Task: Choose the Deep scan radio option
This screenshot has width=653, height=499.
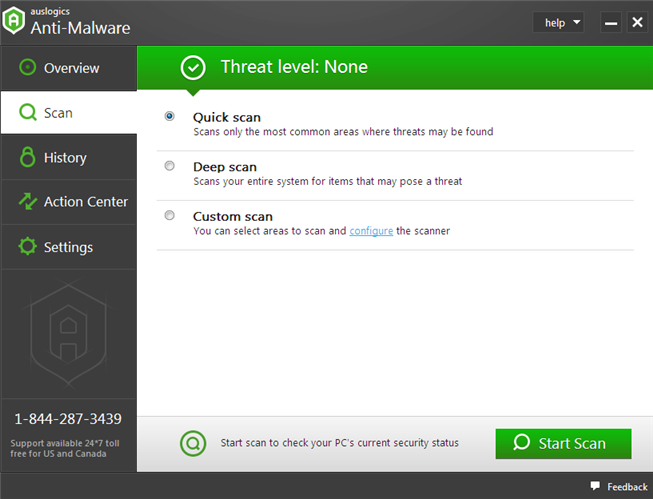Action: click(170, 166)
